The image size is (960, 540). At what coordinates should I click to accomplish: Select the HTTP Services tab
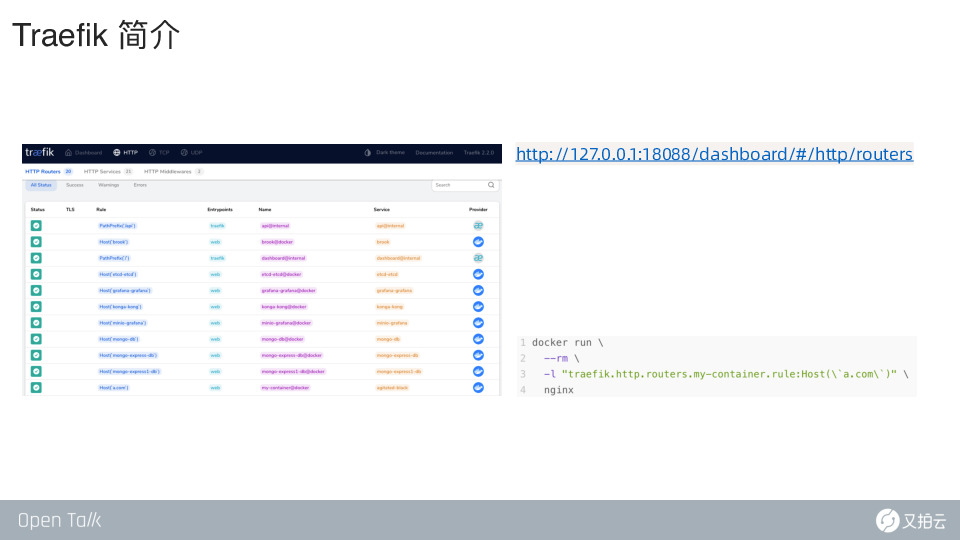coord(108,171)
